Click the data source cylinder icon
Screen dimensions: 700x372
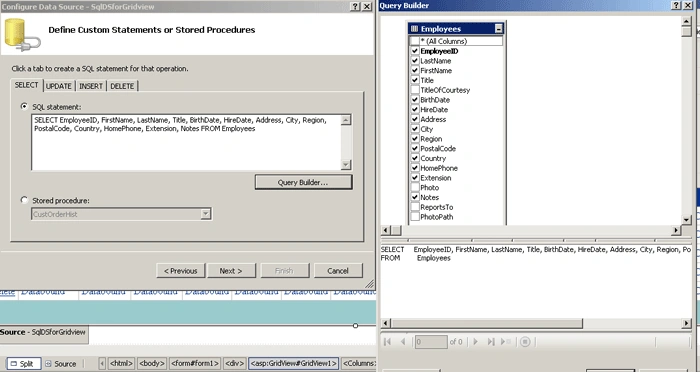pos(21,34)
